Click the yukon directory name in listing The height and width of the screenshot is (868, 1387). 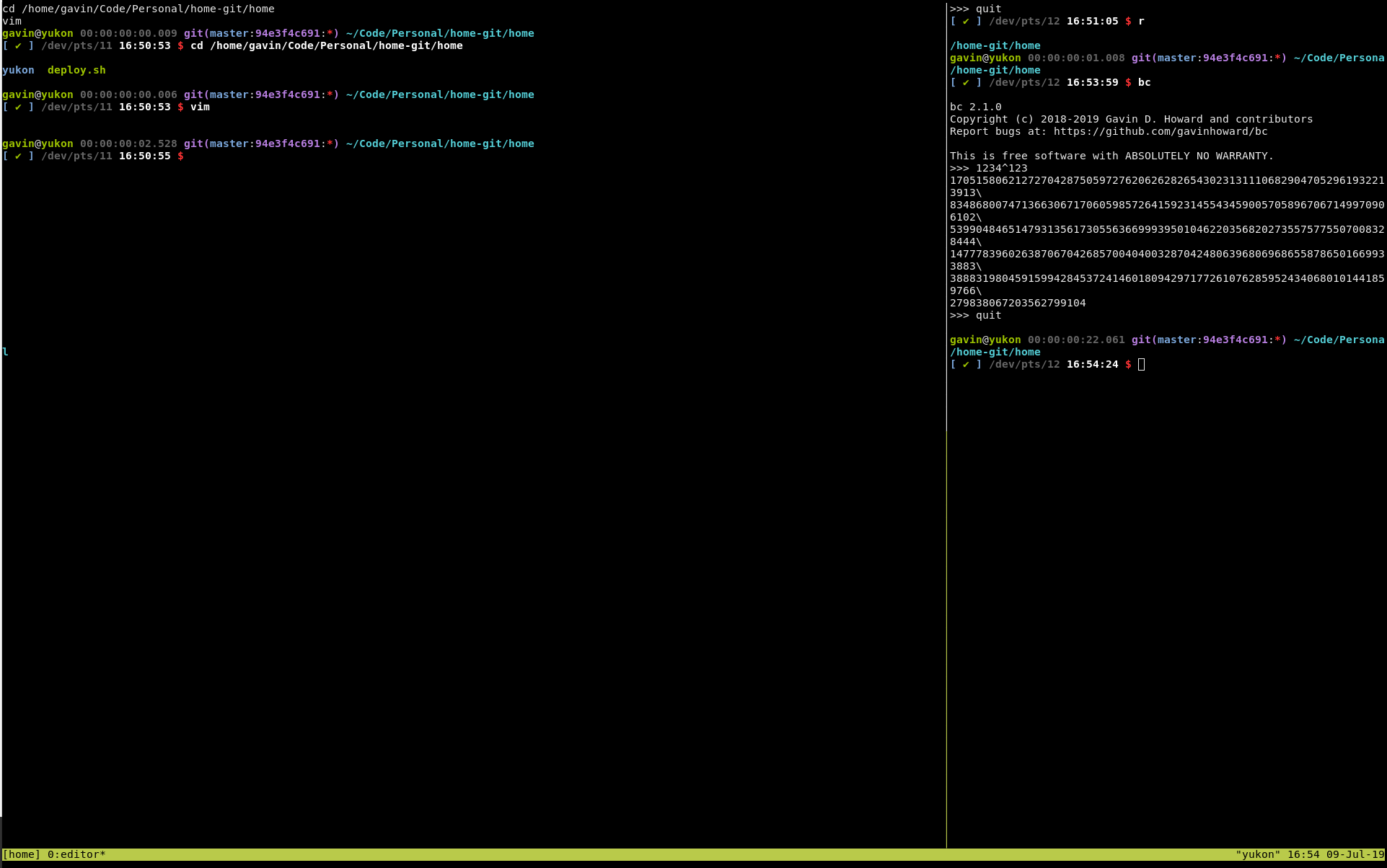[x=18, y=70]
